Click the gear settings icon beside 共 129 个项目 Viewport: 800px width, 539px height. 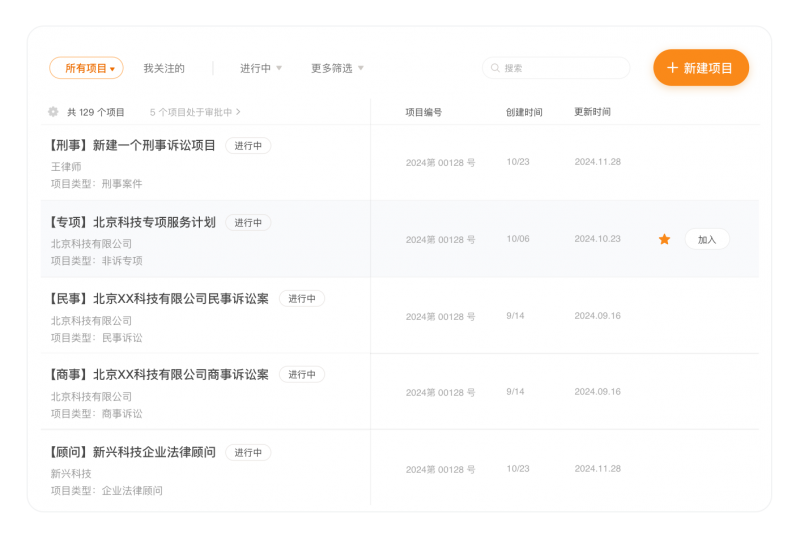(53, 112)
